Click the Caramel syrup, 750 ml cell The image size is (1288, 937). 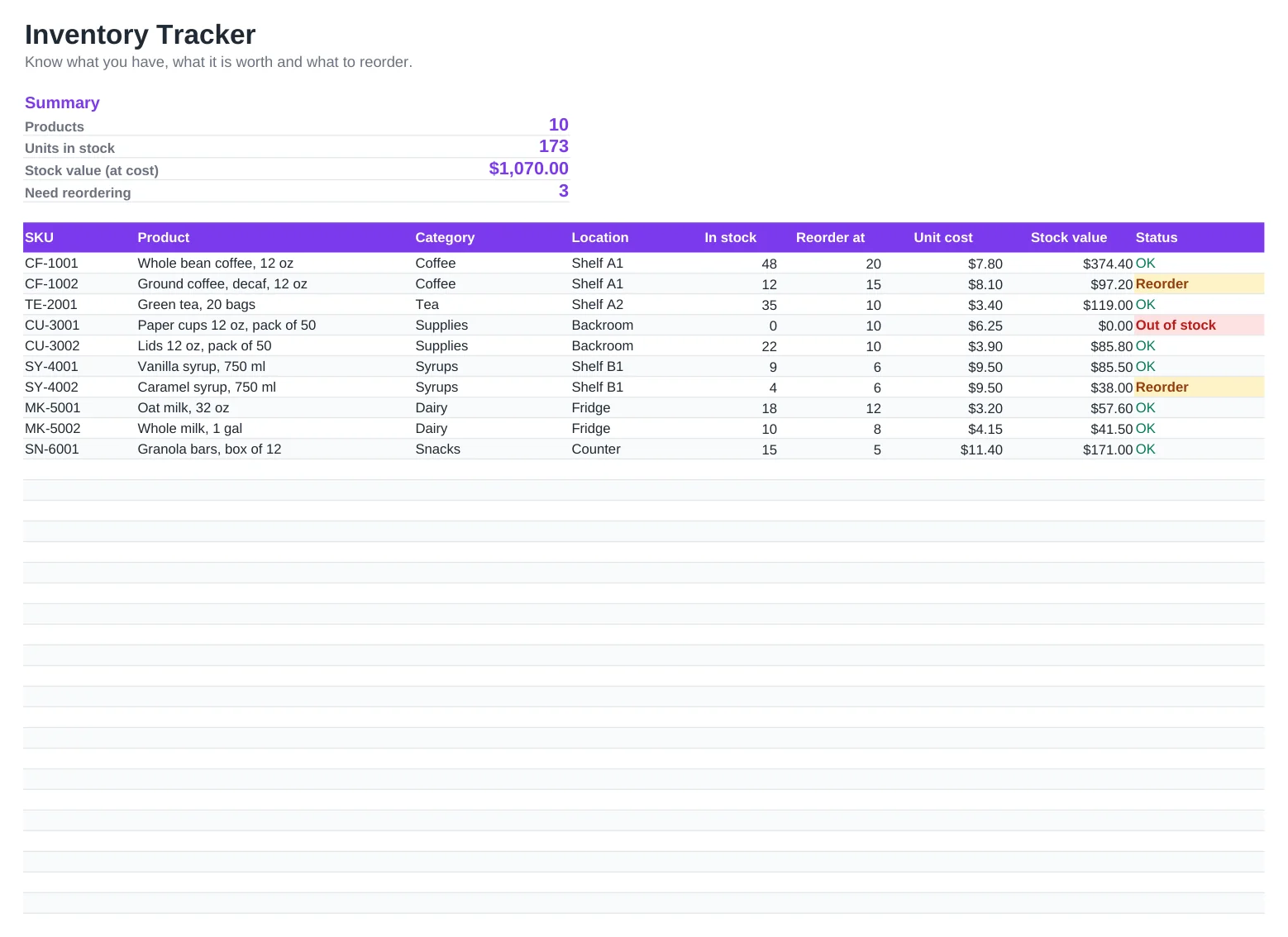coord(207,387)
